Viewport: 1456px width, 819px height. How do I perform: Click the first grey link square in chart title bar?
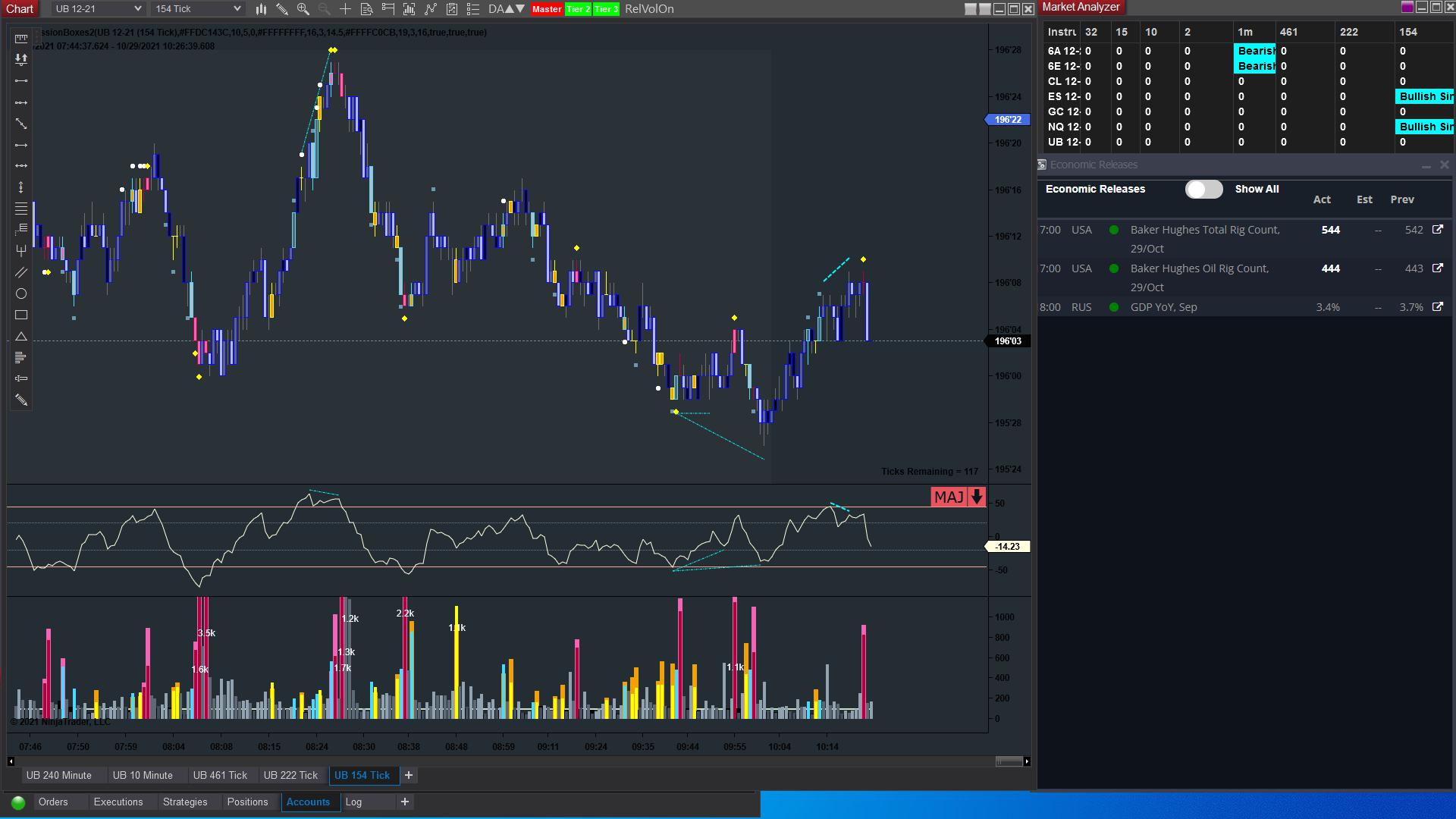click(971, 9)
